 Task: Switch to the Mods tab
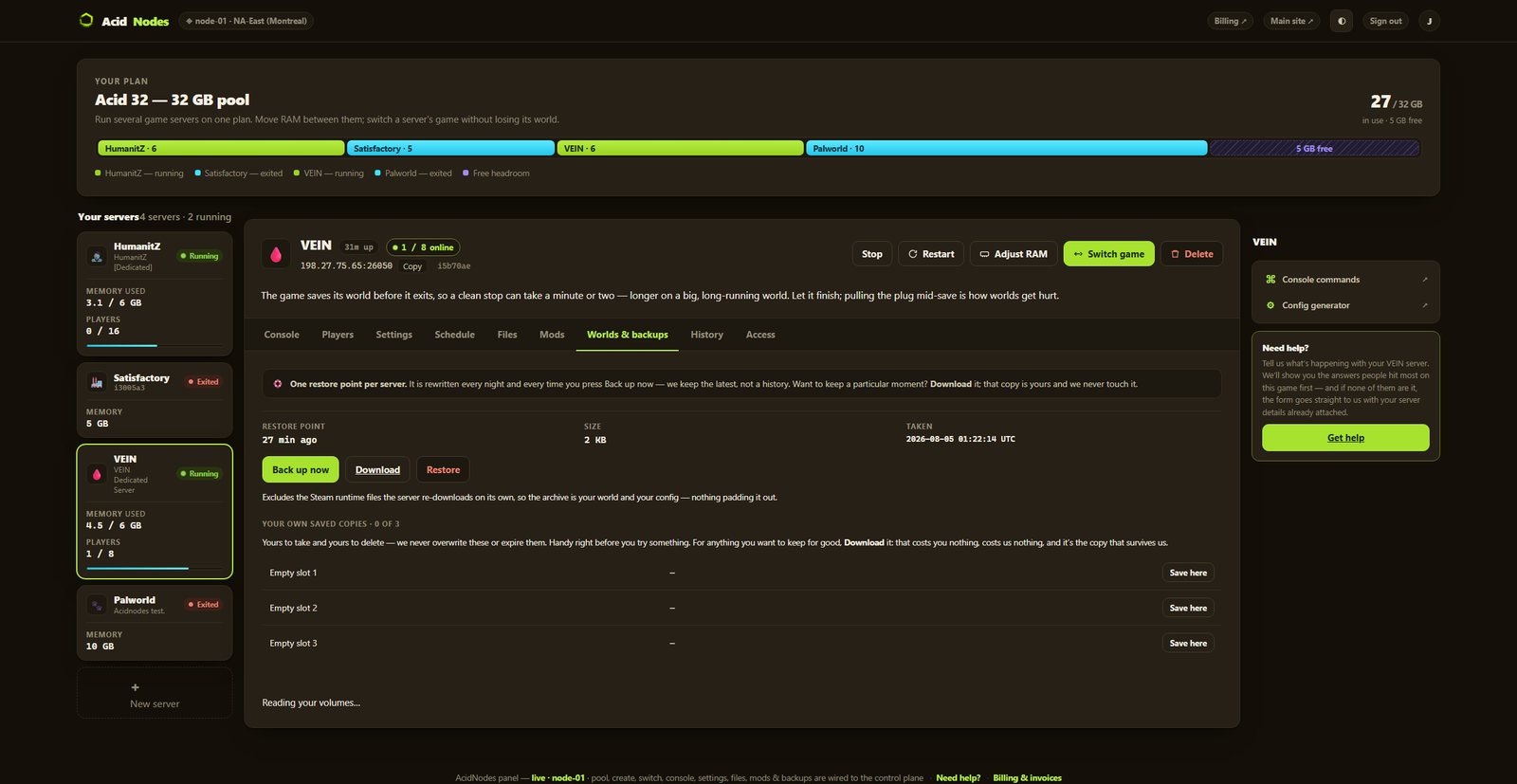click(552, 335)
